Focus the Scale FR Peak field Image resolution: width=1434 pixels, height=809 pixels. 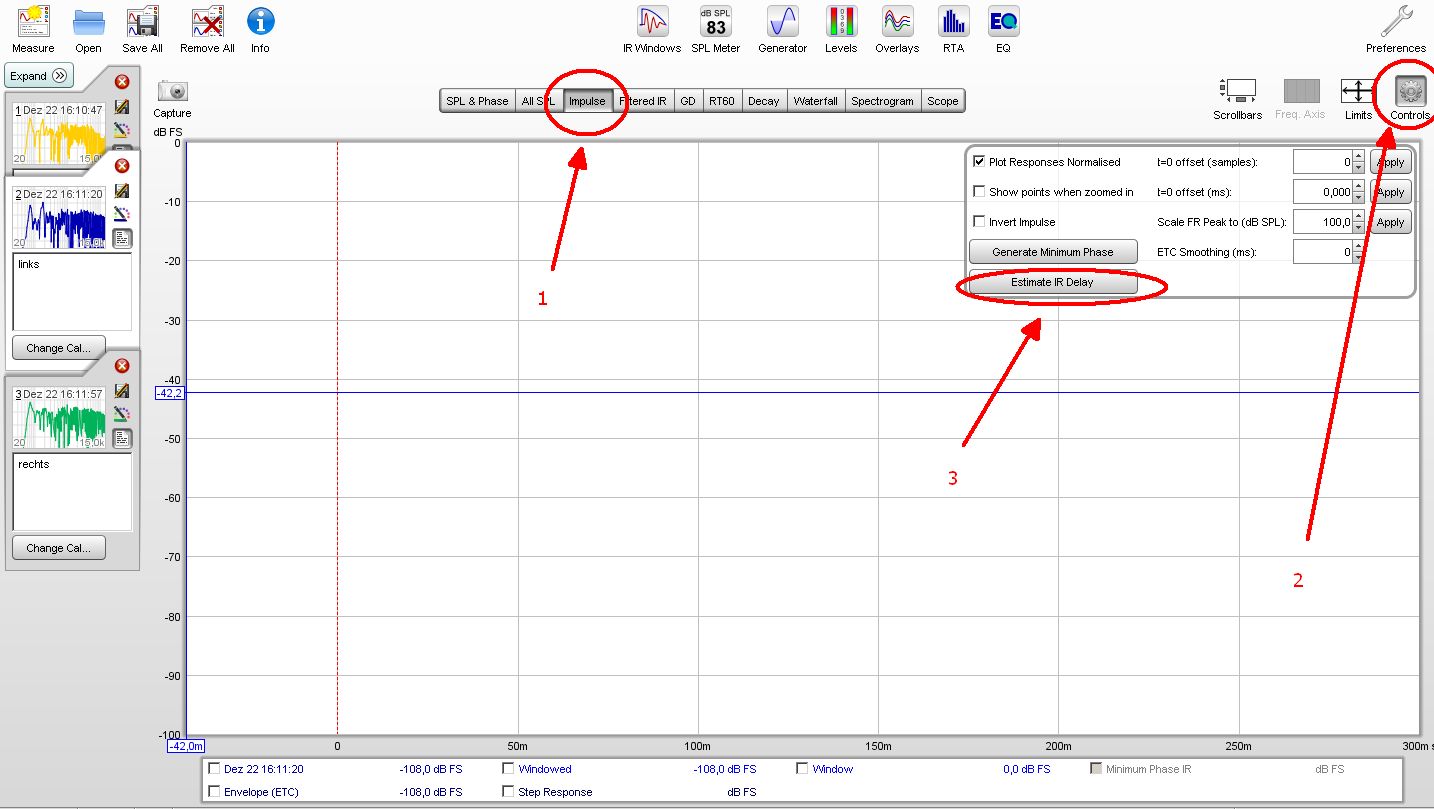[1322, 222]
